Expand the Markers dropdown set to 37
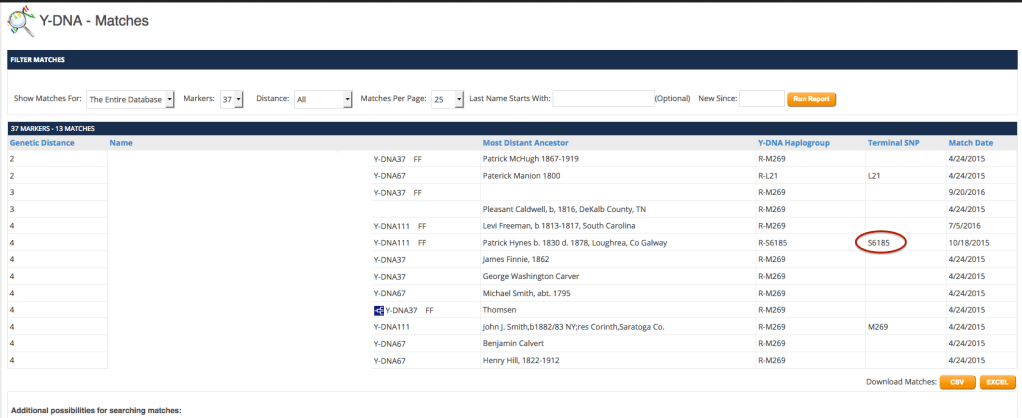 232,99
